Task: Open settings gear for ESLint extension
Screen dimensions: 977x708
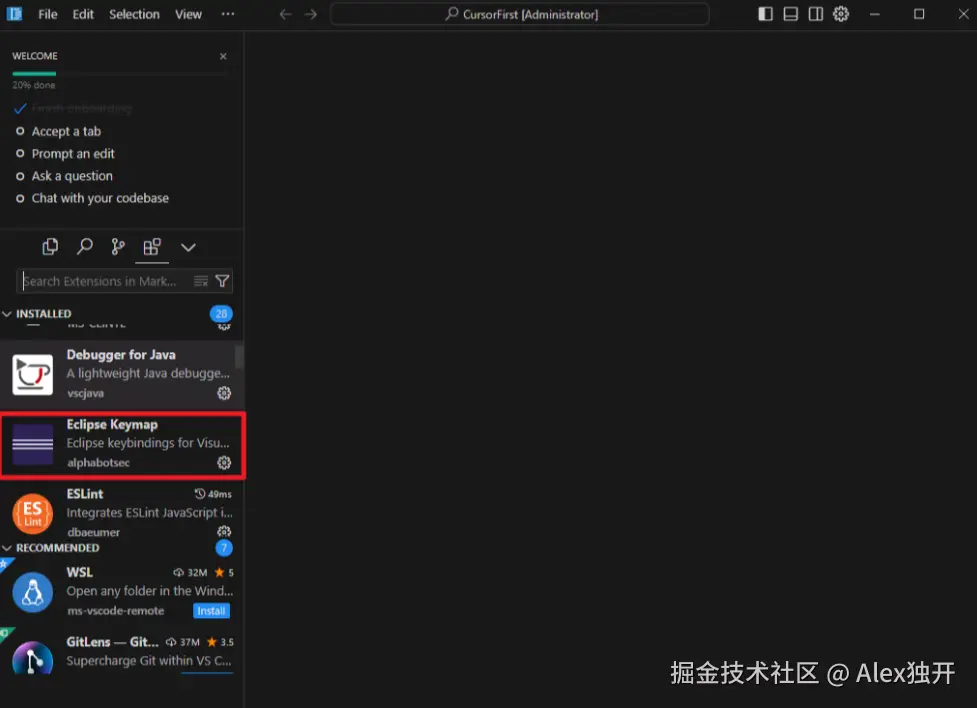Action: pos(224,531)
